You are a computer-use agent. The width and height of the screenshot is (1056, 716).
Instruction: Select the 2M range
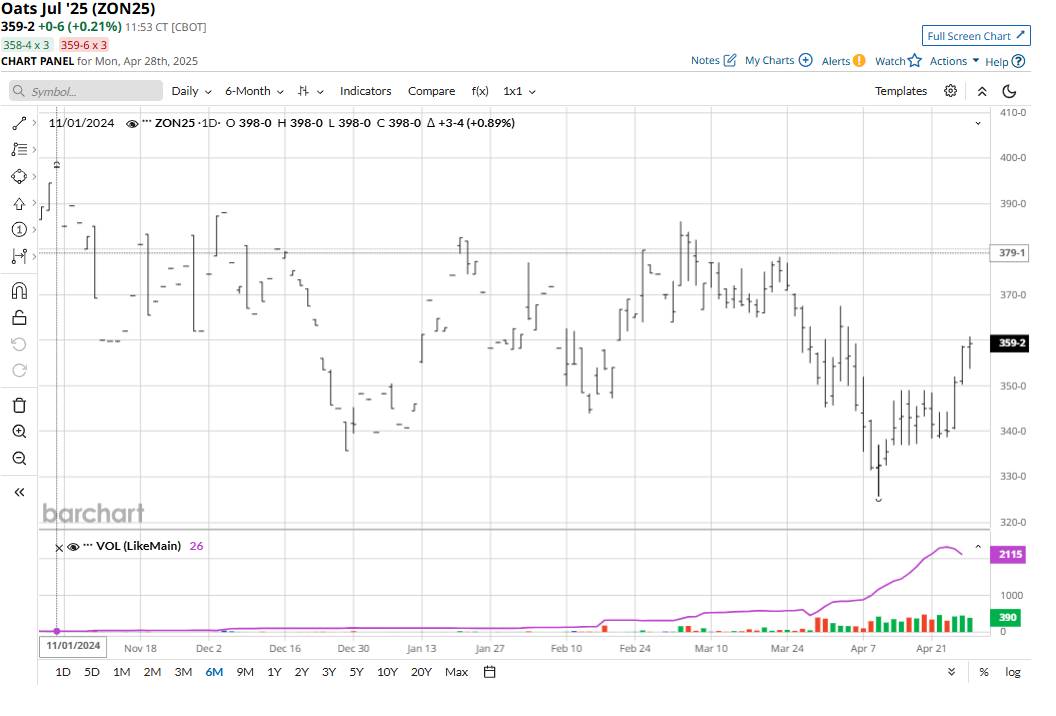coord(152,672)
